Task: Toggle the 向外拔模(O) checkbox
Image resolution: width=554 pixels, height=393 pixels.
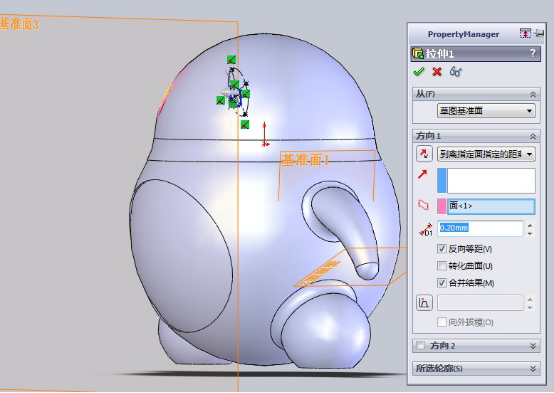Action: [x=442, y=322]
